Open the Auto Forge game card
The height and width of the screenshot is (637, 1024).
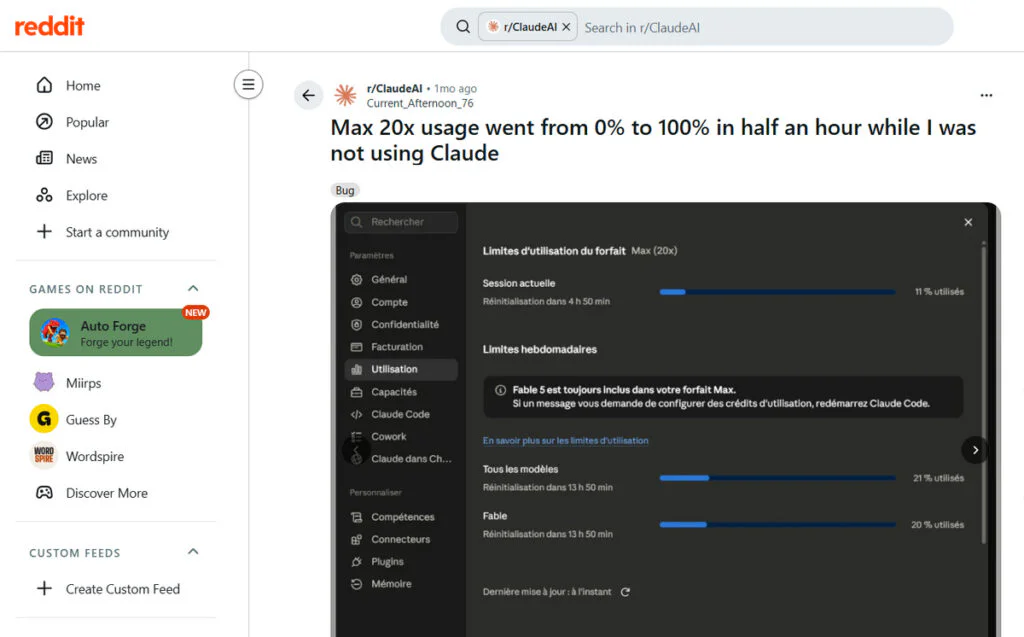(116, 333)
